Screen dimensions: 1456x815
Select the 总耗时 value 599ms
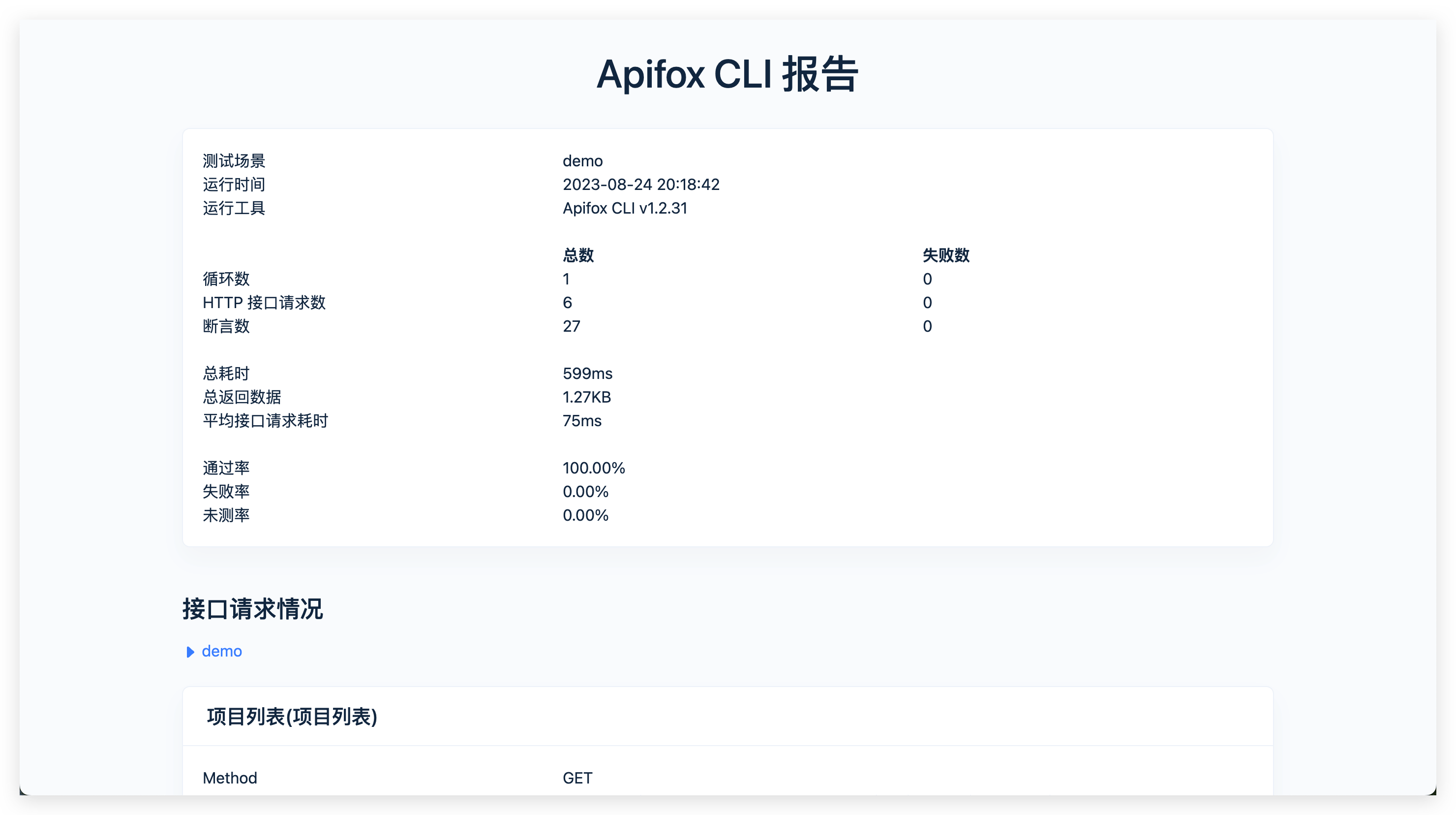(x=588, y=373)
